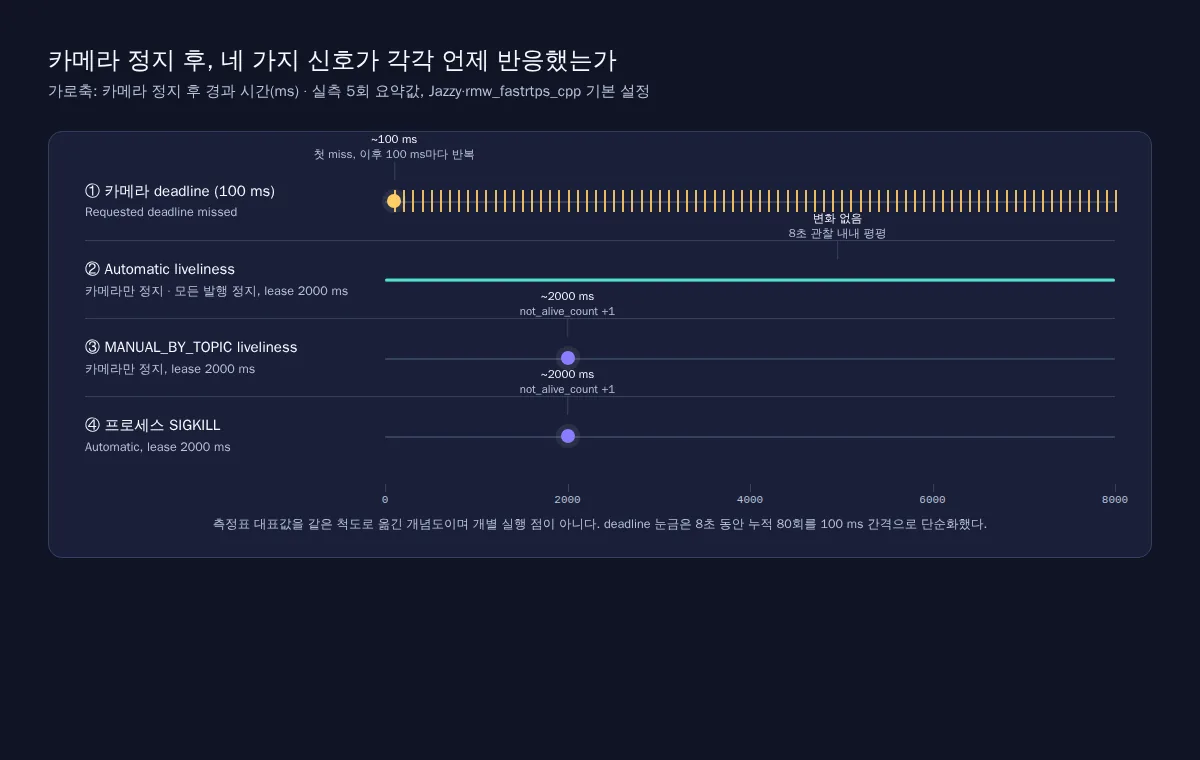Click '카메라만 정지, lease 2000 ms' sublabel

coord(170,369)
